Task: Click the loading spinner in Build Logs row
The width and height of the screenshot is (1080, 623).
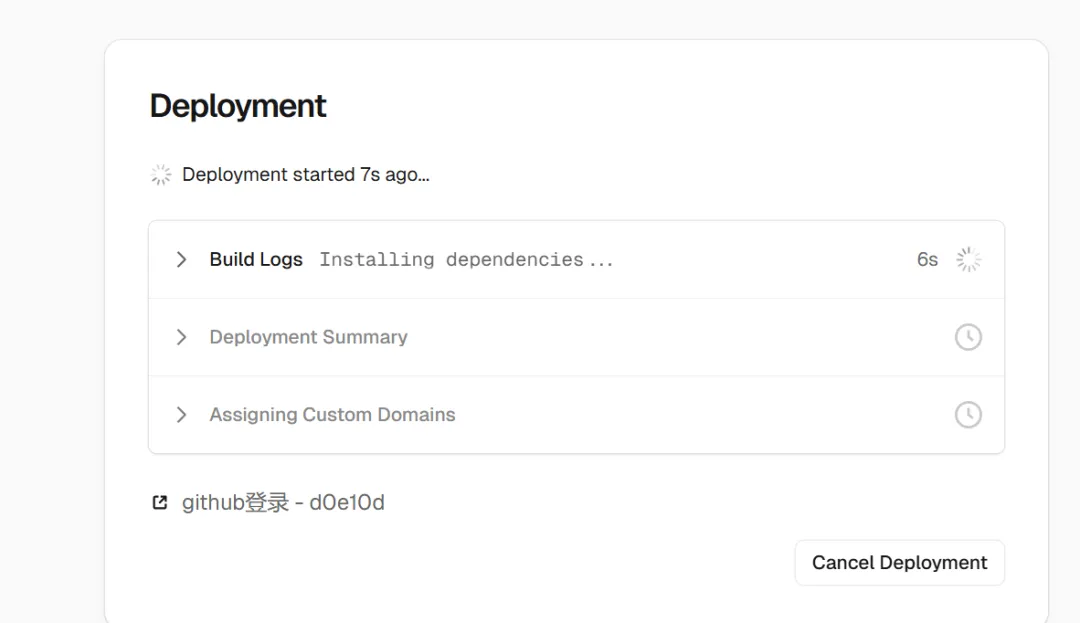Action: point(968,260)
